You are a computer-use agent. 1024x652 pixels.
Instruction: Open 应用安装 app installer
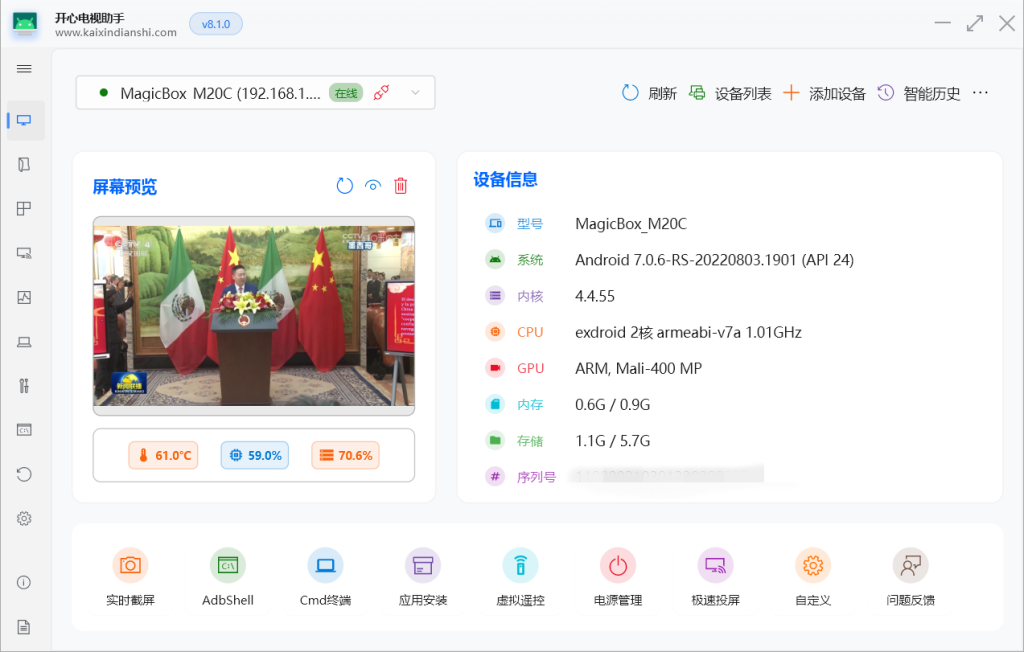(x=423, y=566)
